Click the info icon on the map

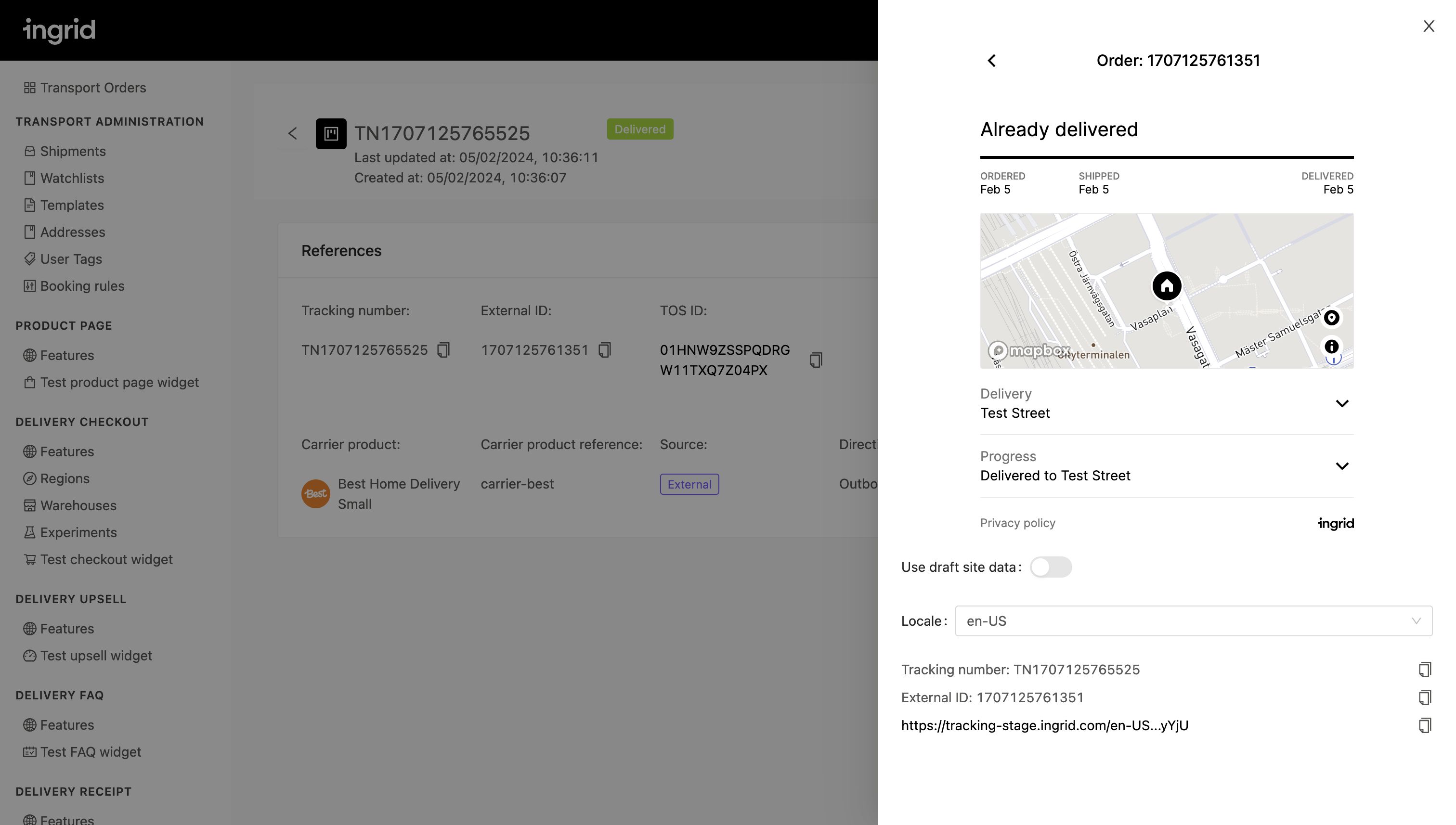point(1331,346)
